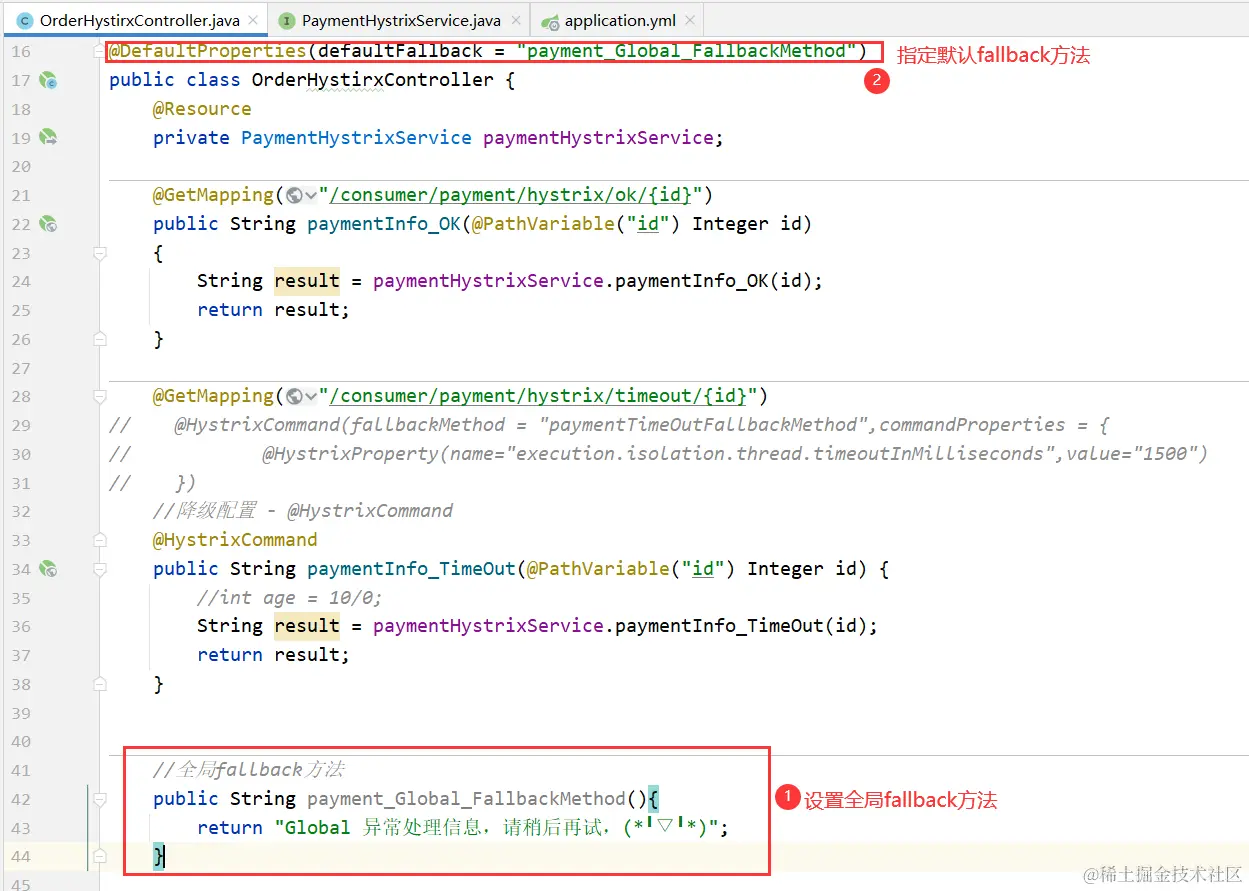Collapse the fold marker beside line 28 @GetMapping

coord(99,397)
